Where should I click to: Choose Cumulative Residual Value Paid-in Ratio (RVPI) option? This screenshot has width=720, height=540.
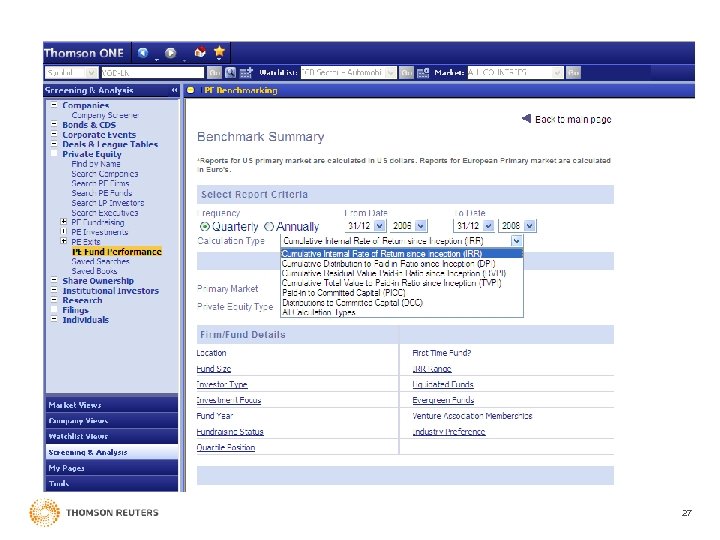point(402,273)
